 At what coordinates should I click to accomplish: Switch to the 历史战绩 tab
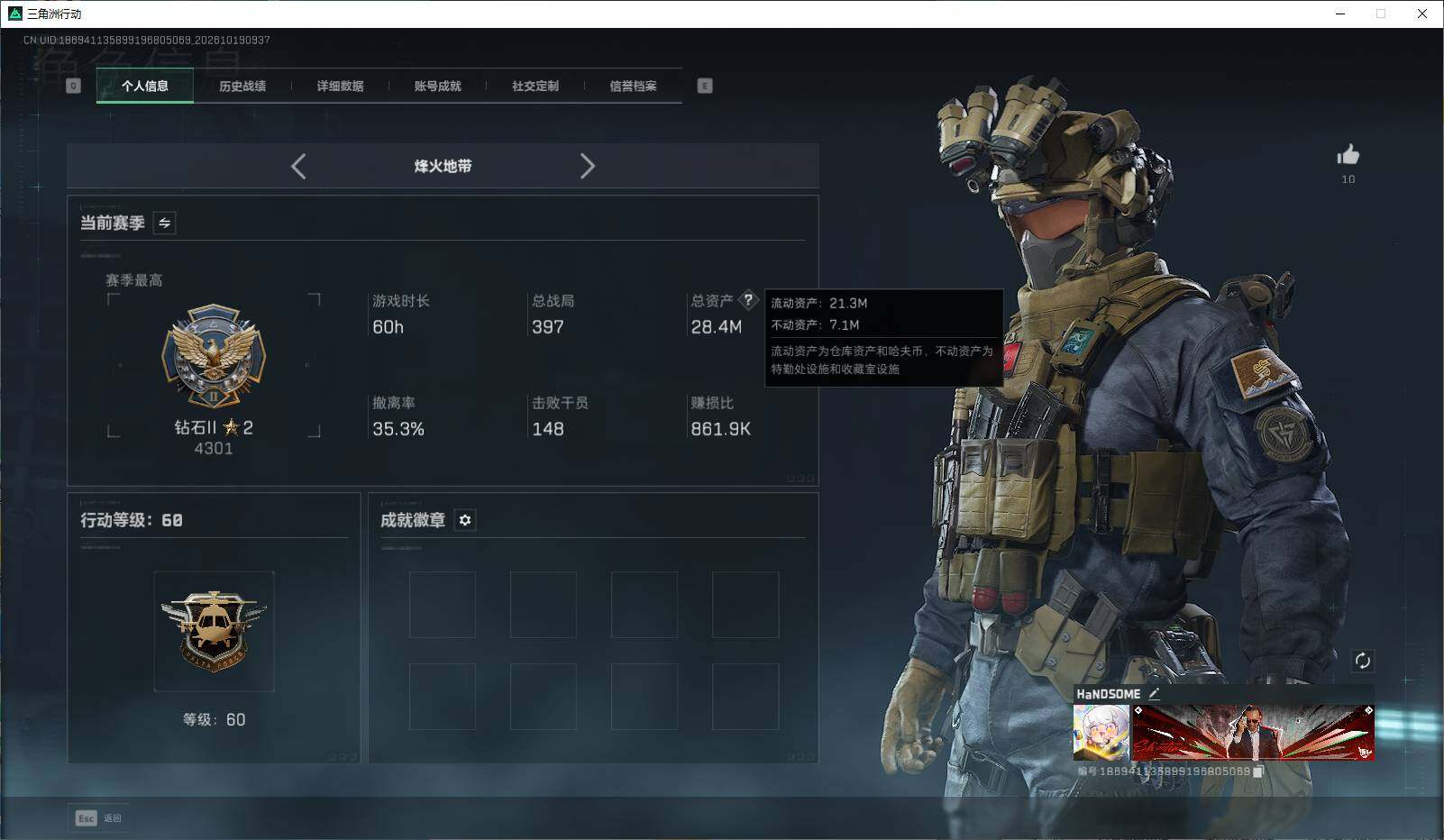(242, 86)
